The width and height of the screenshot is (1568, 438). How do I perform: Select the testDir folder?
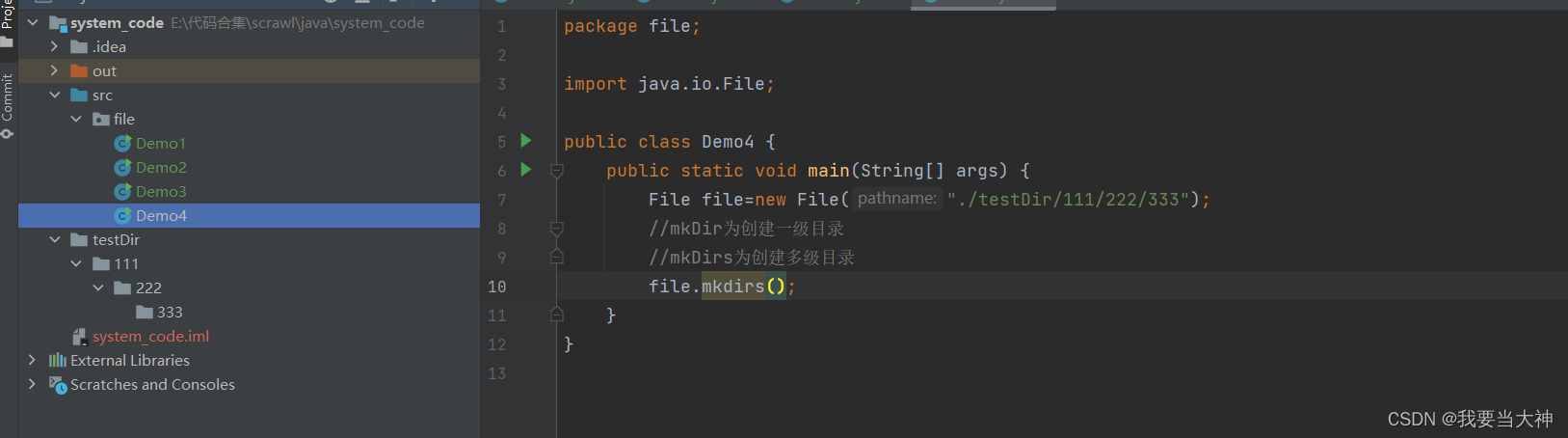(116, 239)
